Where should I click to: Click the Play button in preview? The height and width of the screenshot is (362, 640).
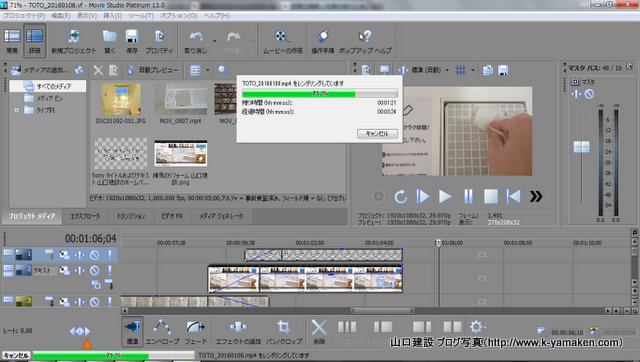pos(445,197)
